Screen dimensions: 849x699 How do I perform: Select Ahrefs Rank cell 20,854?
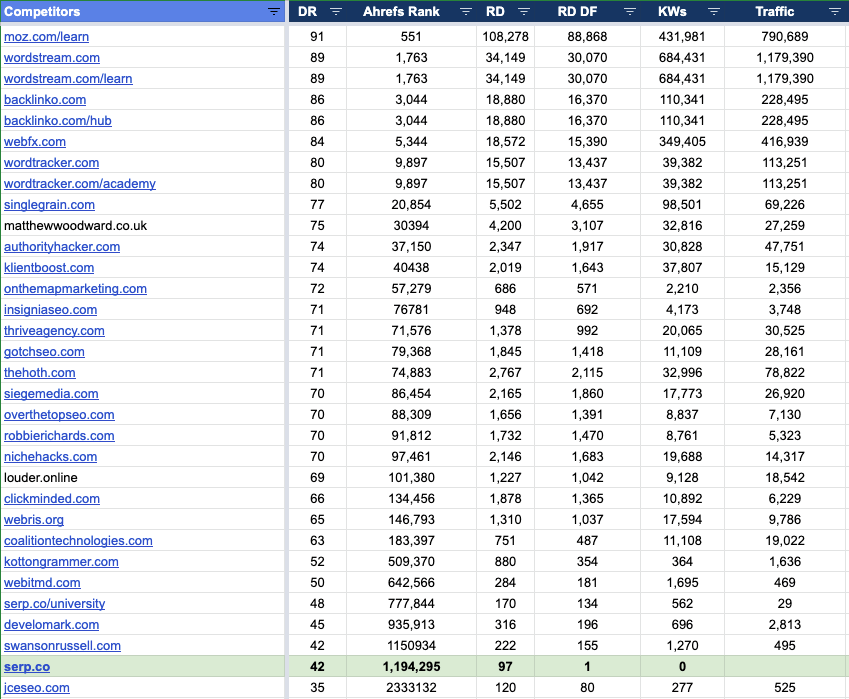[x=412, y=205]
